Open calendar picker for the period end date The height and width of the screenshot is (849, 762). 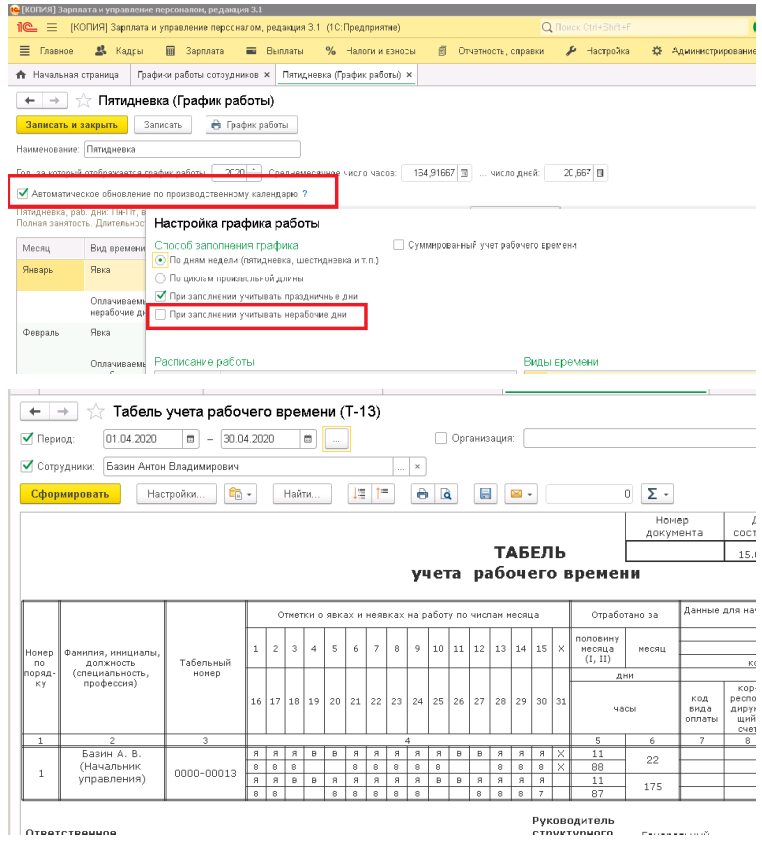click(307, 439)
